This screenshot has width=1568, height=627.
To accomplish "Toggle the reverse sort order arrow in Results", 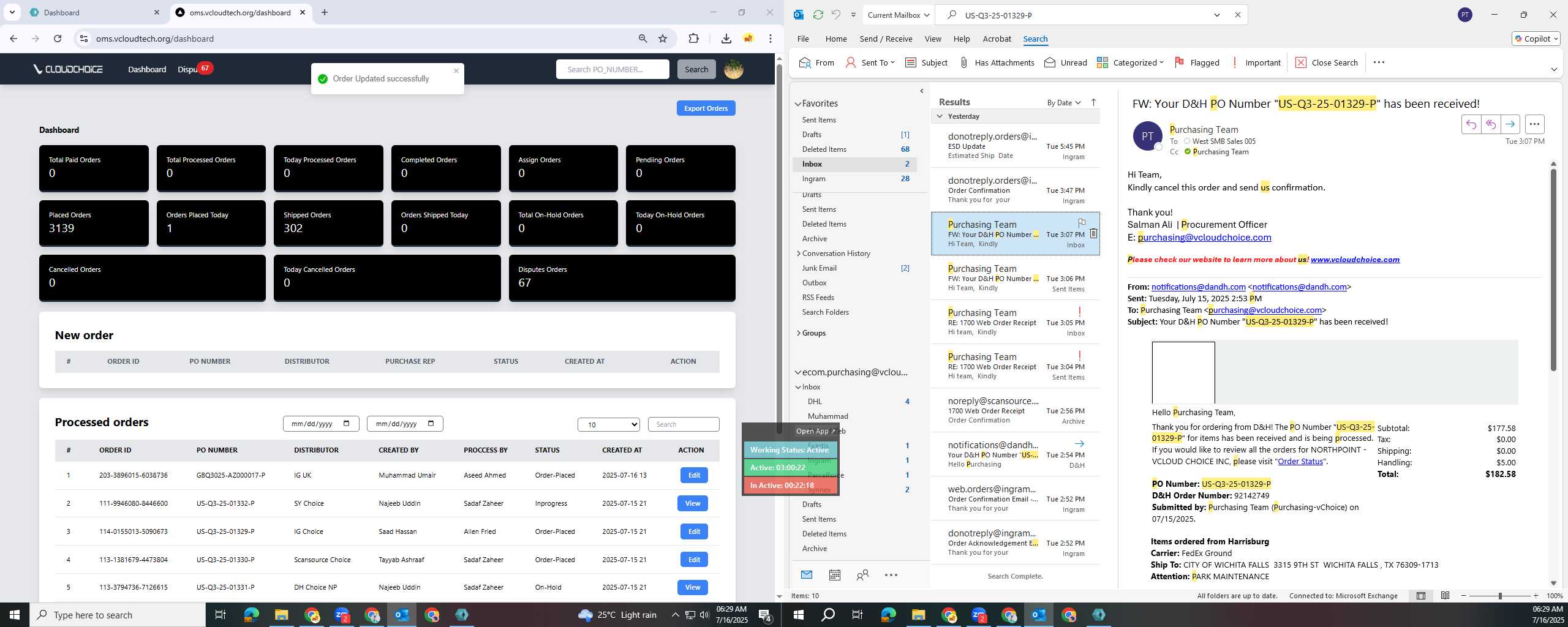I will pyautogui.click(x=1093, y=102).
